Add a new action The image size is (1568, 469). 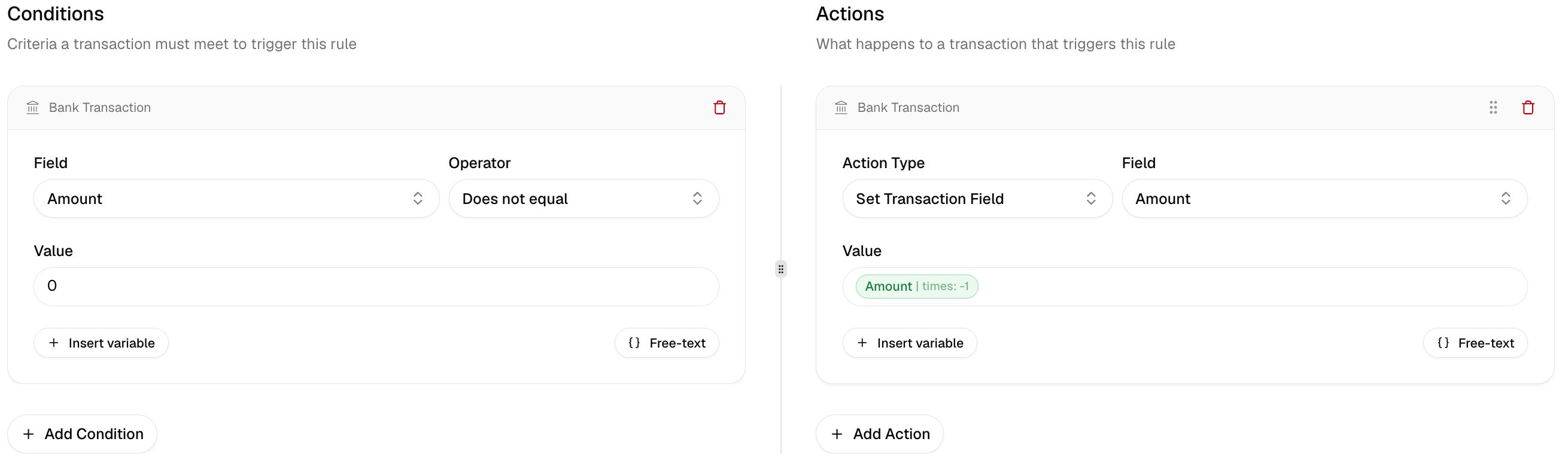click(x=880, y=434)
